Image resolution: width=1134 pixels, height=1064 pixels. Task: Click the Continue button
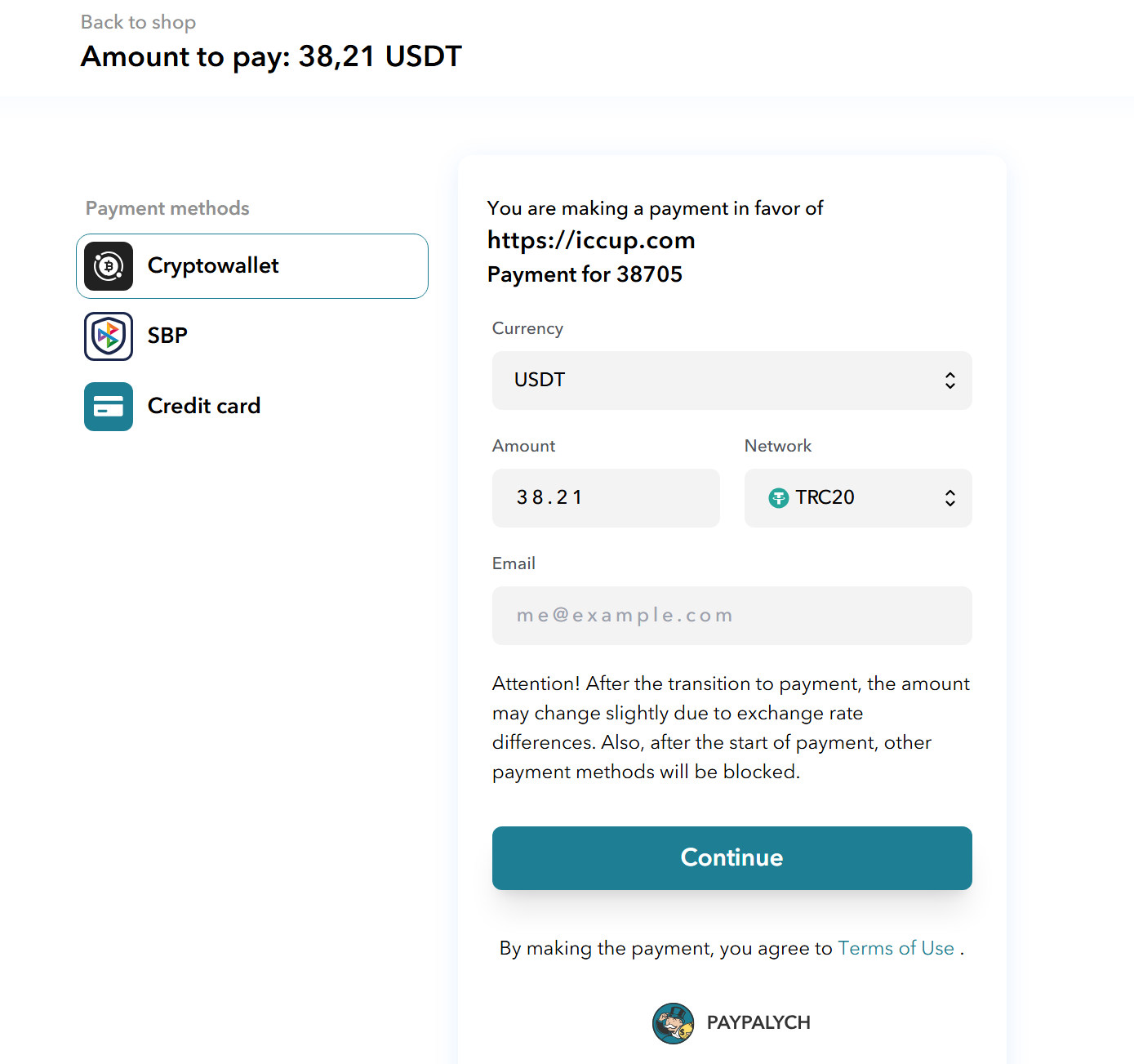click(732, 858)
